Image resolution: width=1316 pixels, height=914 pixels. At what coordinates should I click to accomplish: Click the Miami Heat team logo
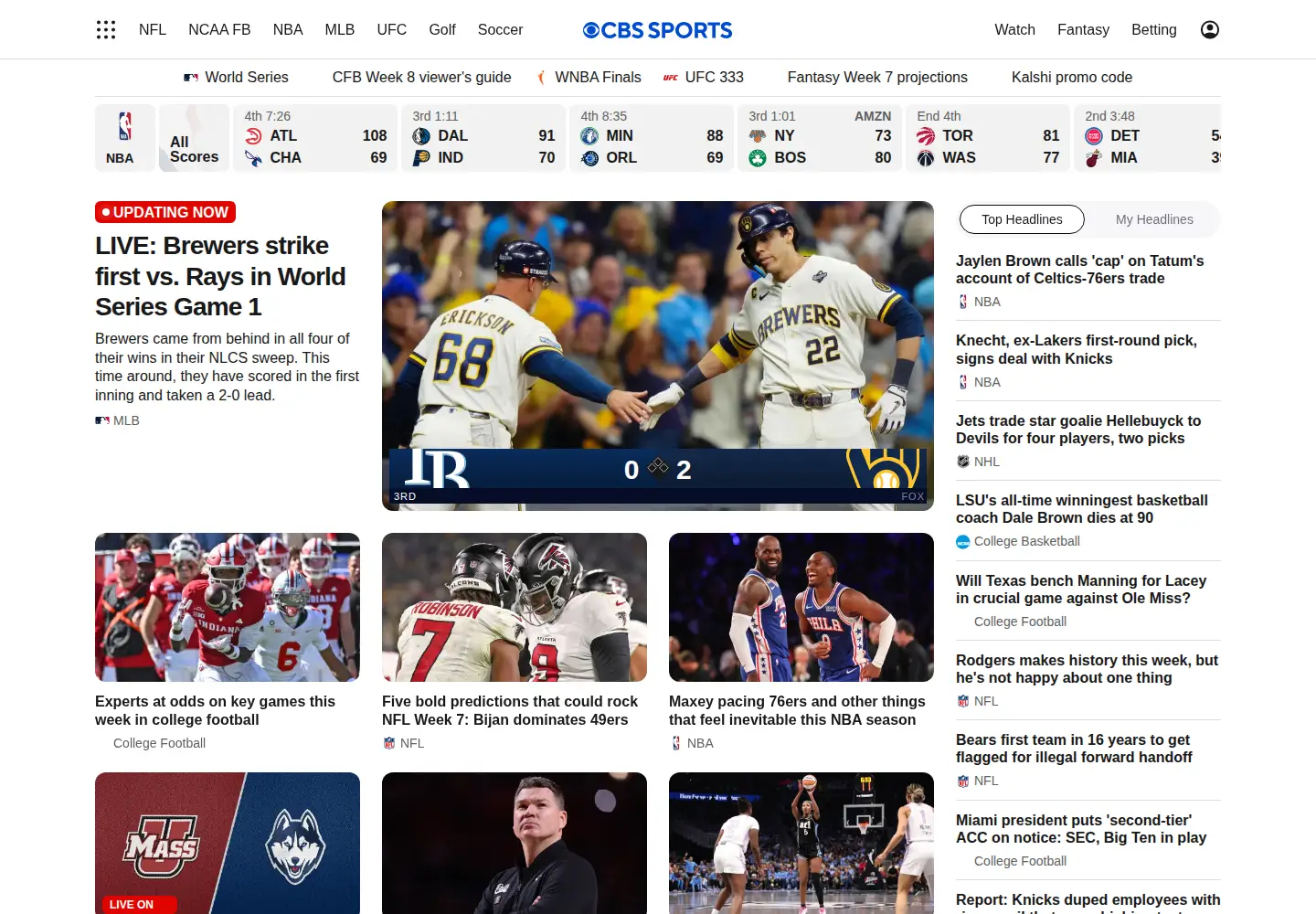pos(1094,157)
